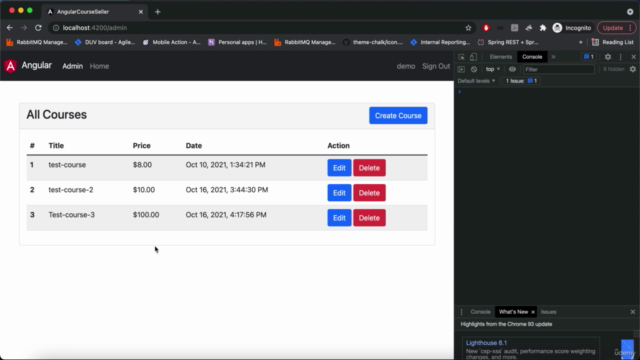Image resolution: width=640 pixels, height=360 pixels.
Task: Open the Reading List icon
Action: [x=595, y=42]
